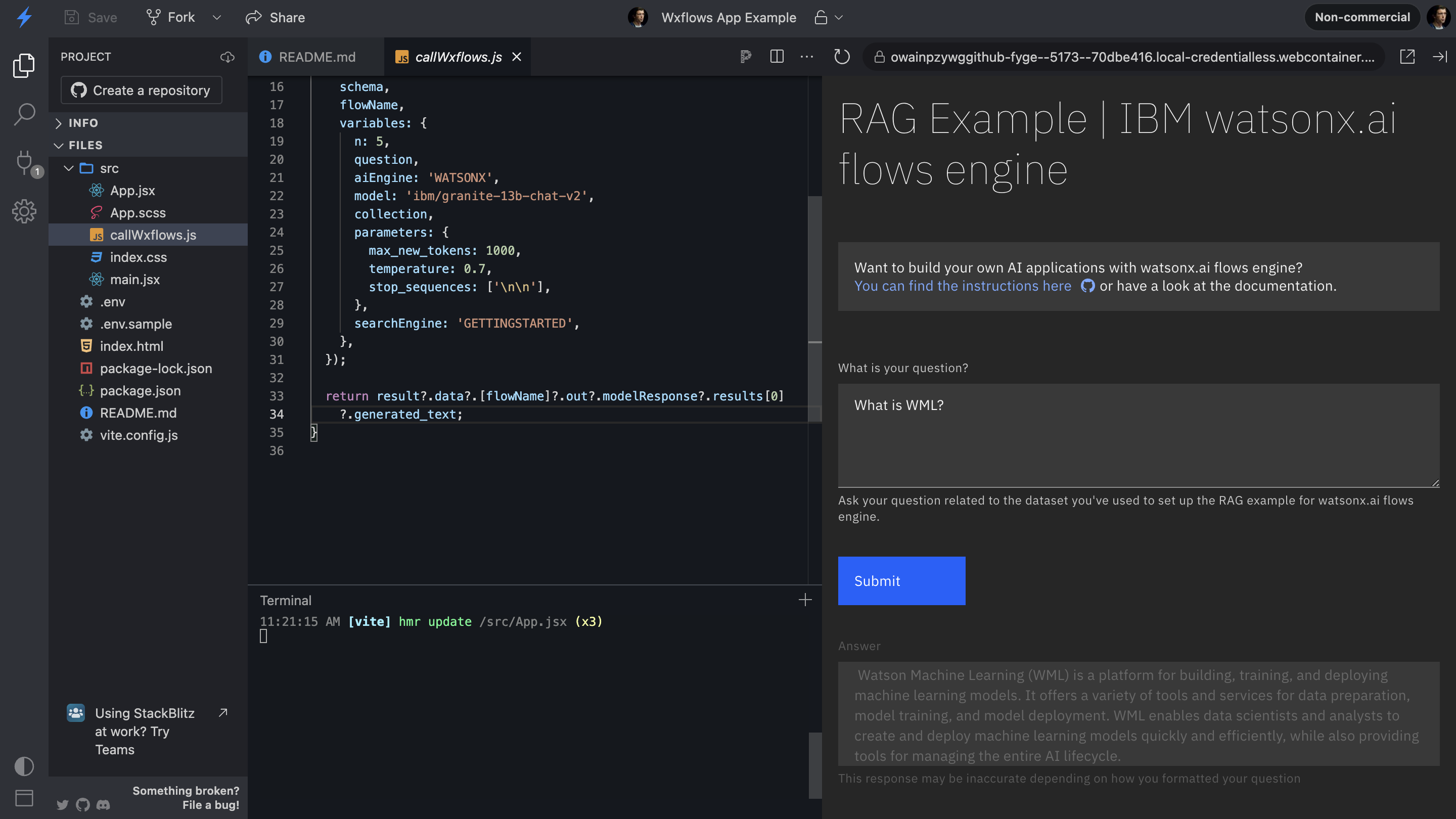Open the Fork dropdown arrow
This screenshot has height=819, width=1456.
(x=217, y=17)
